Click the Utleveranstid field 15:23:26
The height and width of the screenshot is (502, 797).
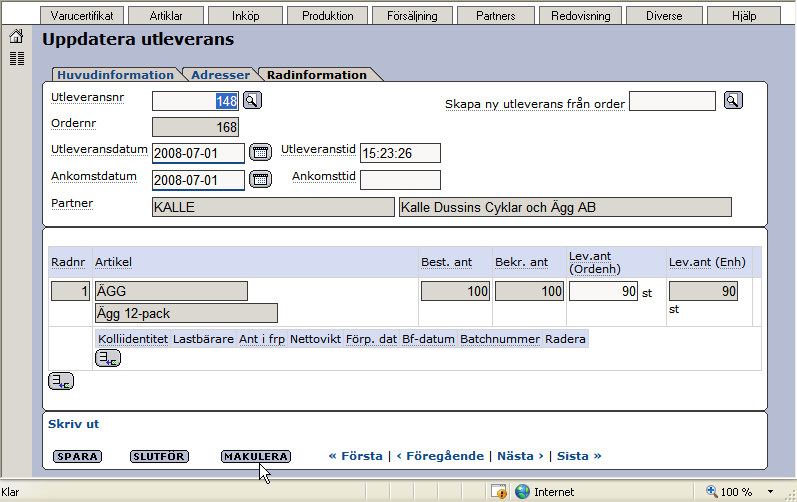tap(400, 153)
